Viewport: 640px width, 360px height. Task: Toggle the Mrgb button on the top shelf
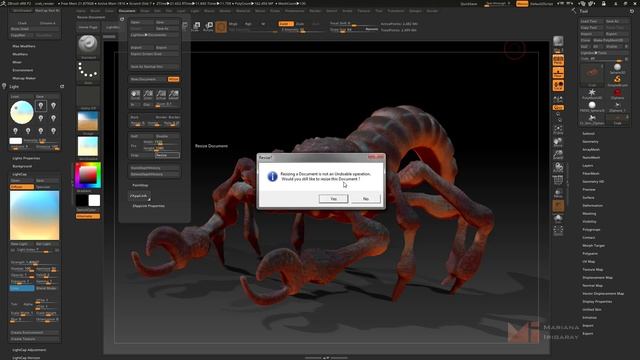click(x=233, y=24)
